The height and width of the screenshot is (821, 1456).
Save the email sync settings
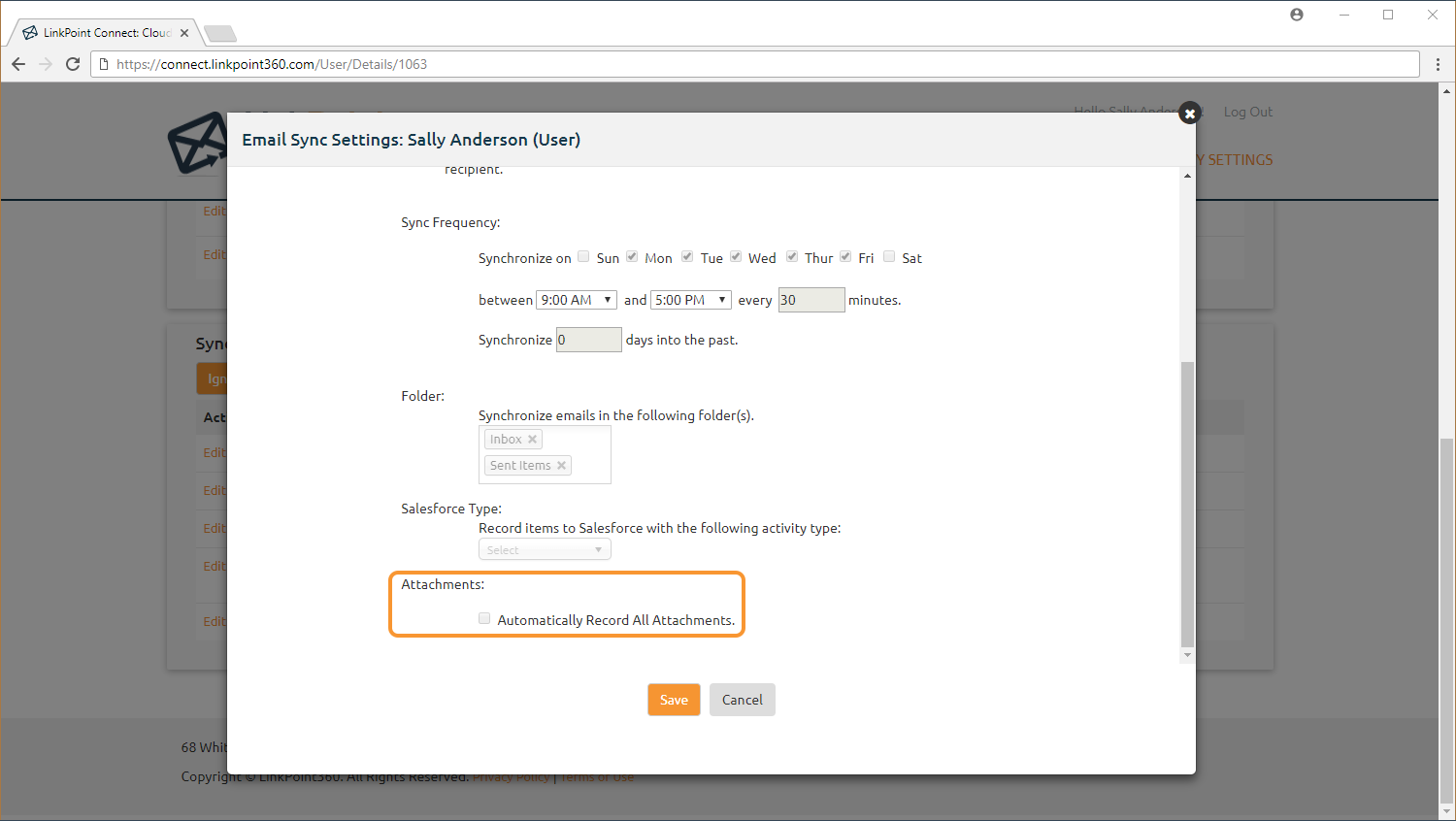(674, 700)
